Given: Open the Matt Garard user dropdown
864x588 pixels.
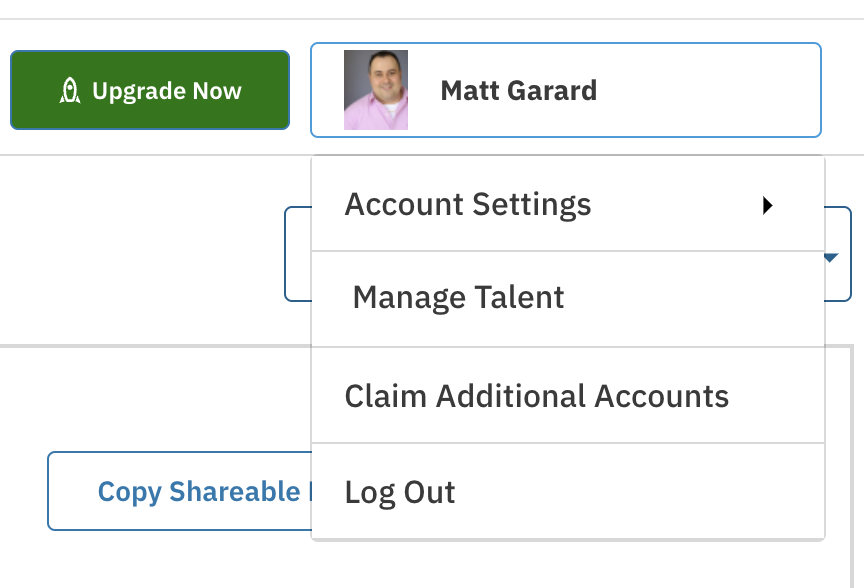Looking at the screenshot, I should [x=566, y=90].
